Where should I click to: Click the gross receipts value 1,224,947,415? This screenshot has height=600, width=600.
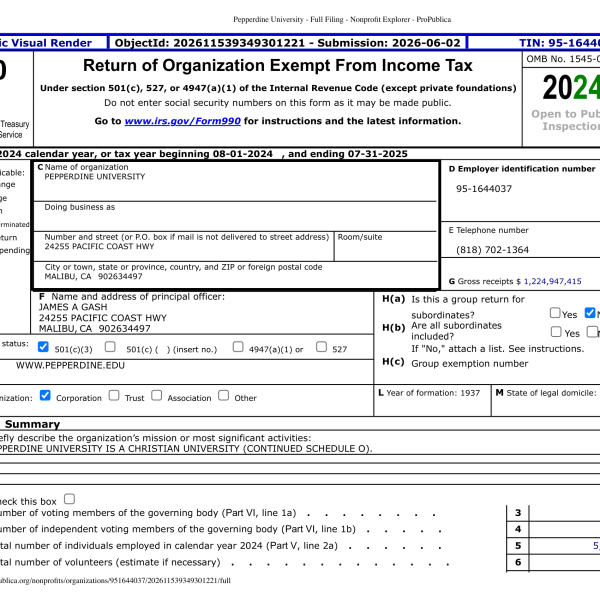(552, 282)
